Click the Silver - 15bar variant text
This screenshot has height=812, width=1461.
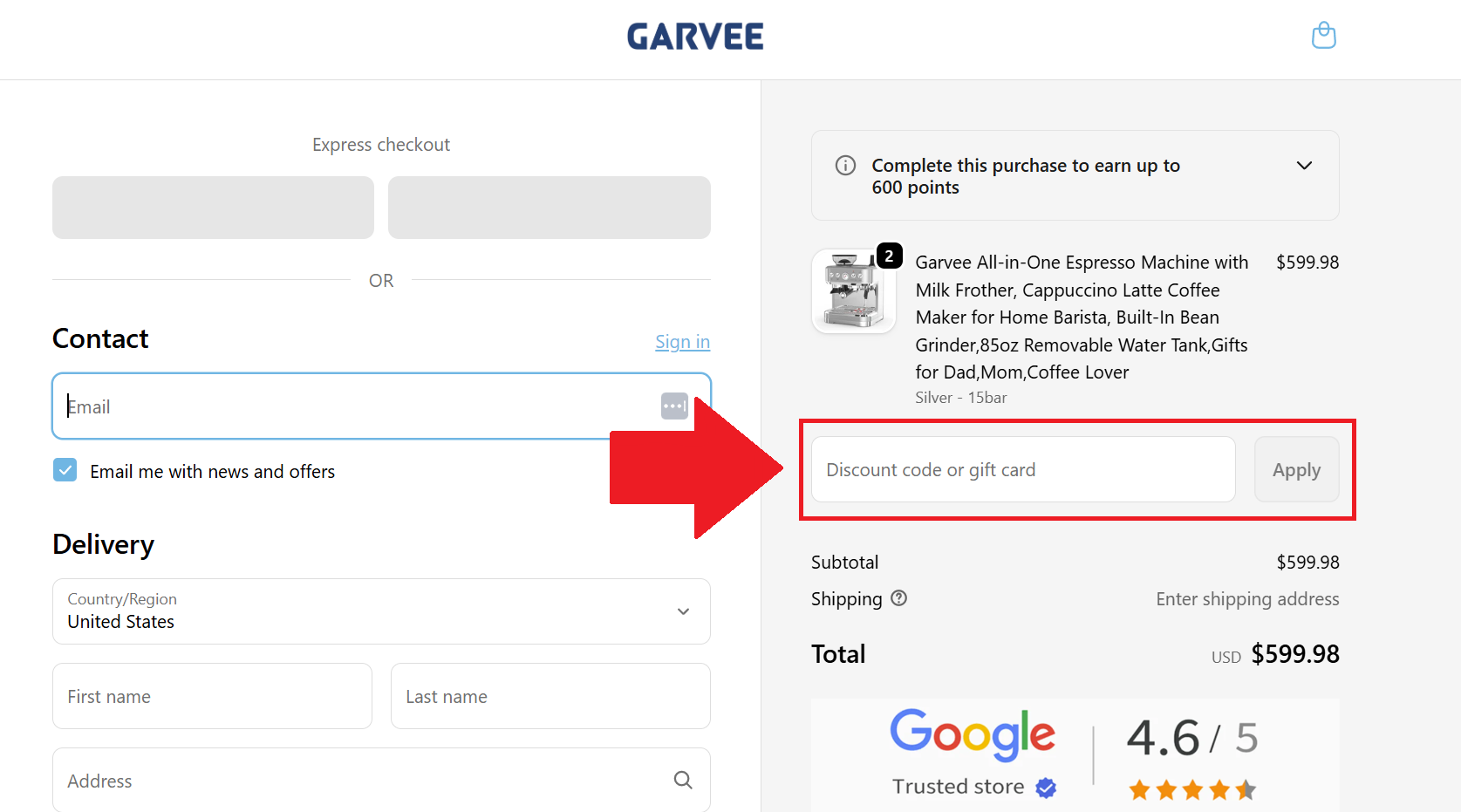[x=960, y=398]
